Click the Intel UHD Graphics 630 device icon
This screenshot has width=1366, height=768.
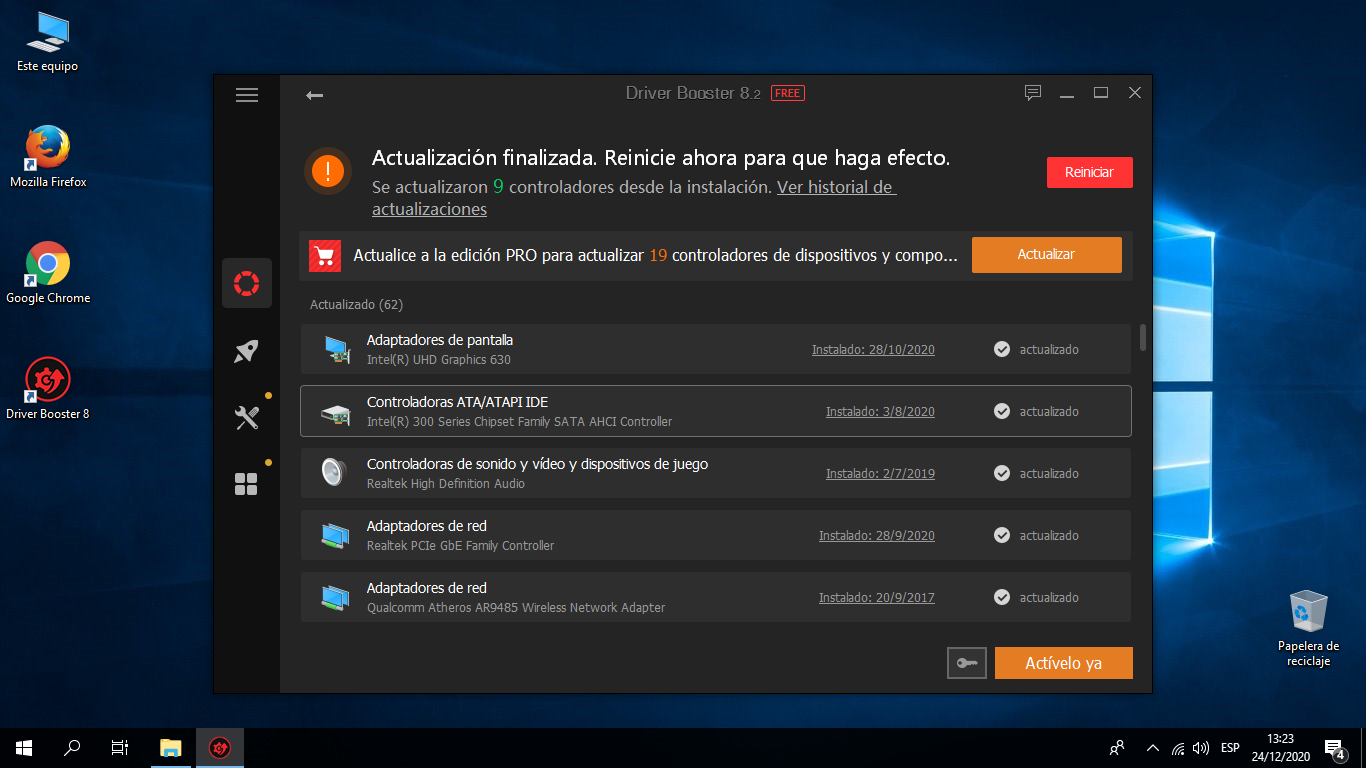(337, 349)
